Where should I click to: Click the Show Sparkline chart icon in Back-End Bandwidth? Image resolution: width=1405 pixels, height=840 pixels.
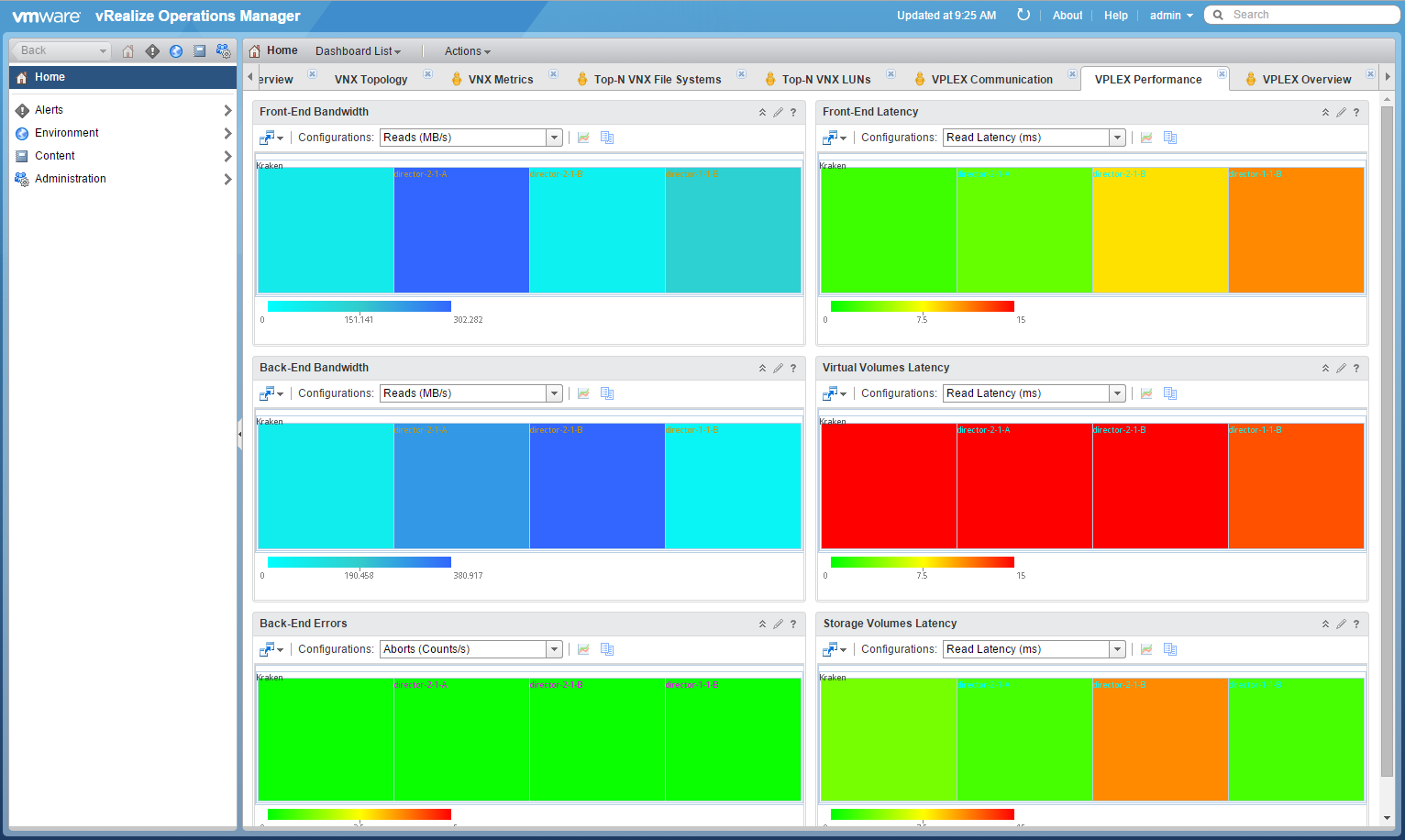[583, 393]
